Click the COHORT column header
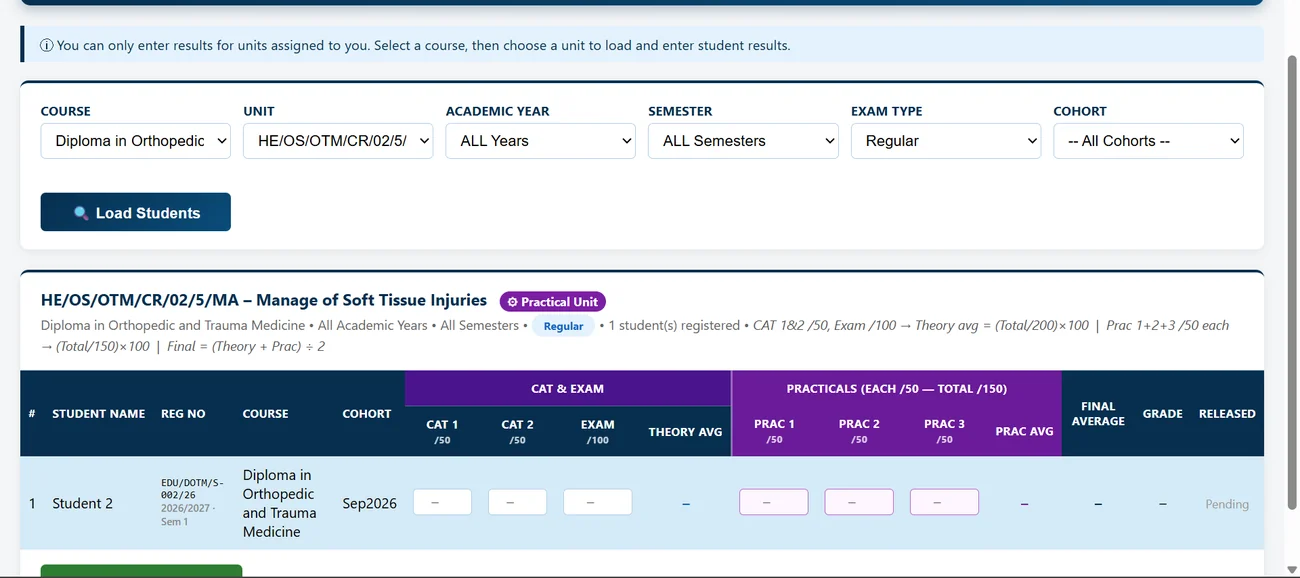This screenshot has width=1300, height=578. [x=367, y=413]
